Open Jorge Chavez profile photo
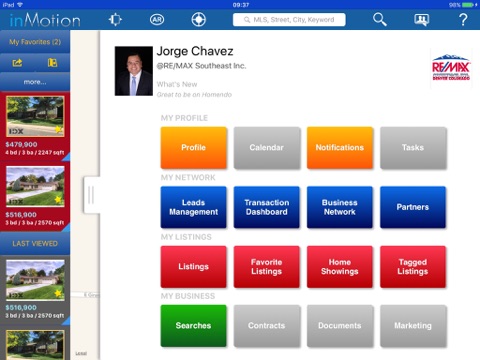The width and height of the screenshot is (480, 360). pos(134,71)
